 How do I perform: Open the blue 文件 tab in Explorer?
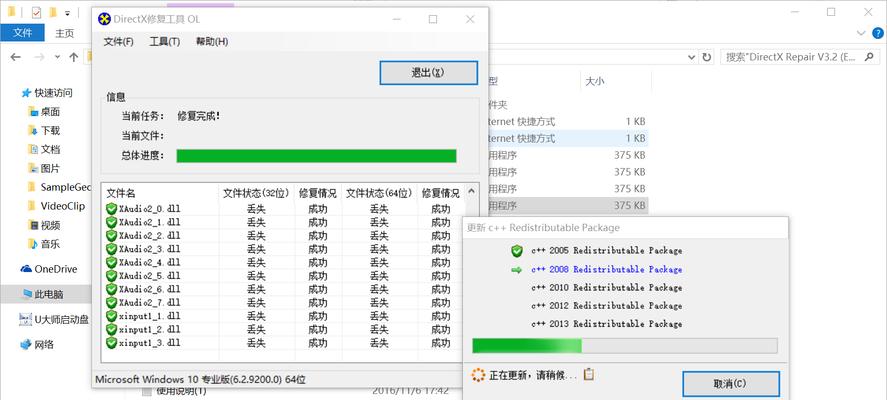click(x=23, y=33)
